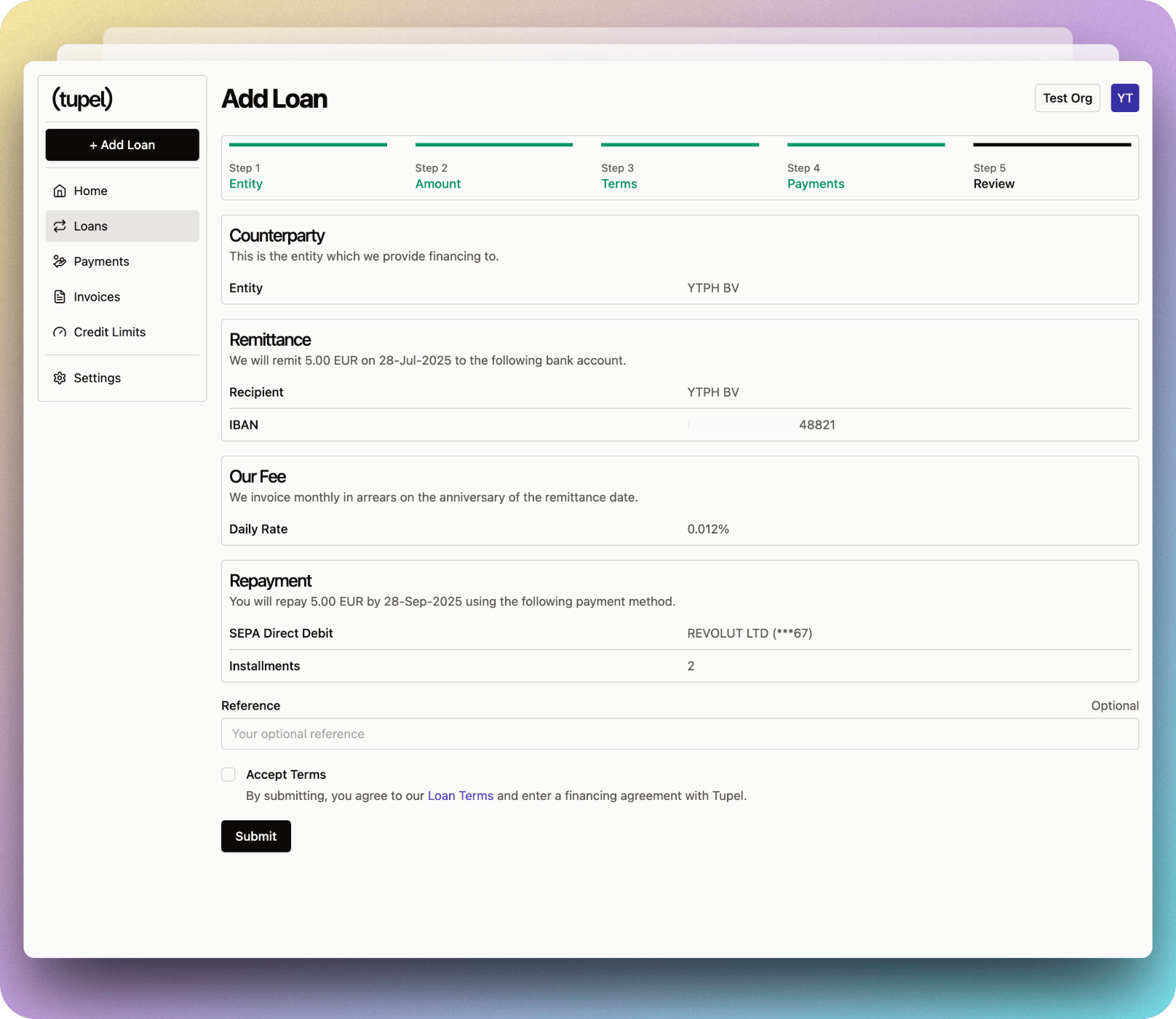Image resolution: width=1176 pixels, height=1019 pixels.
Task: Select Step 5 Review
Action: [993, 184]
